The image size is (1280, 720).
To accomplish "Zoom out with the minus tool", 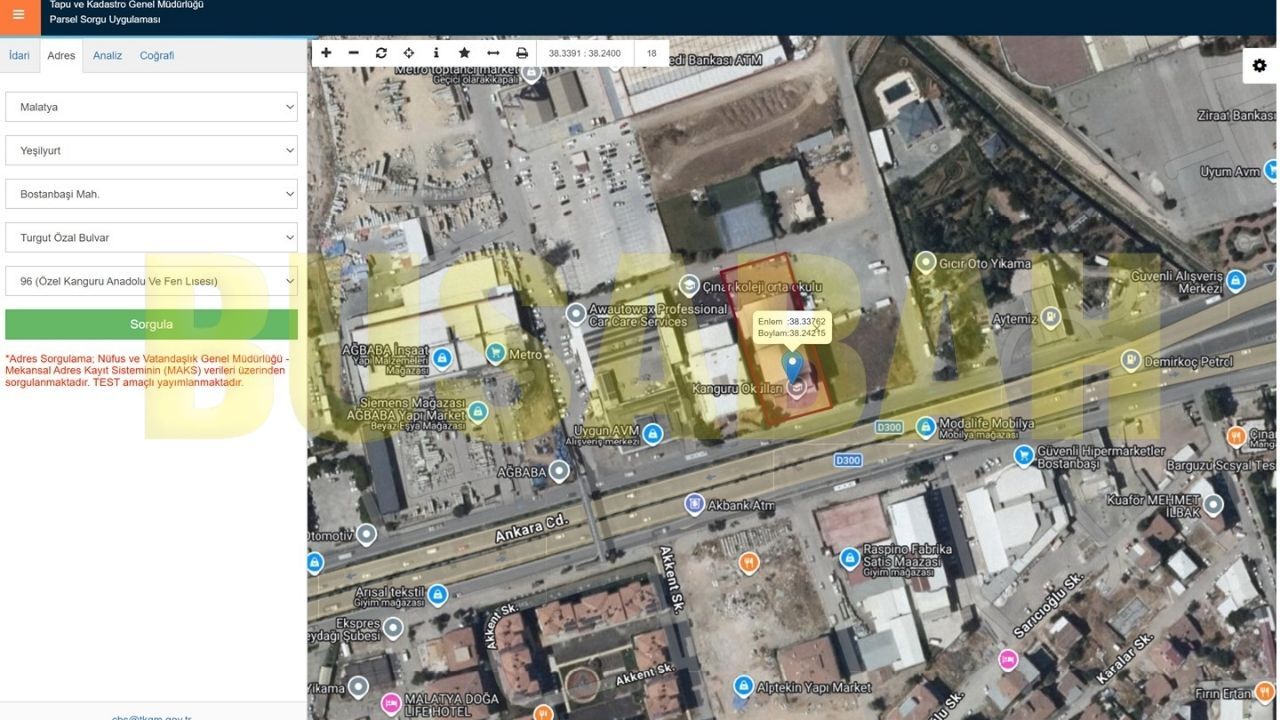I will [353, 53].
